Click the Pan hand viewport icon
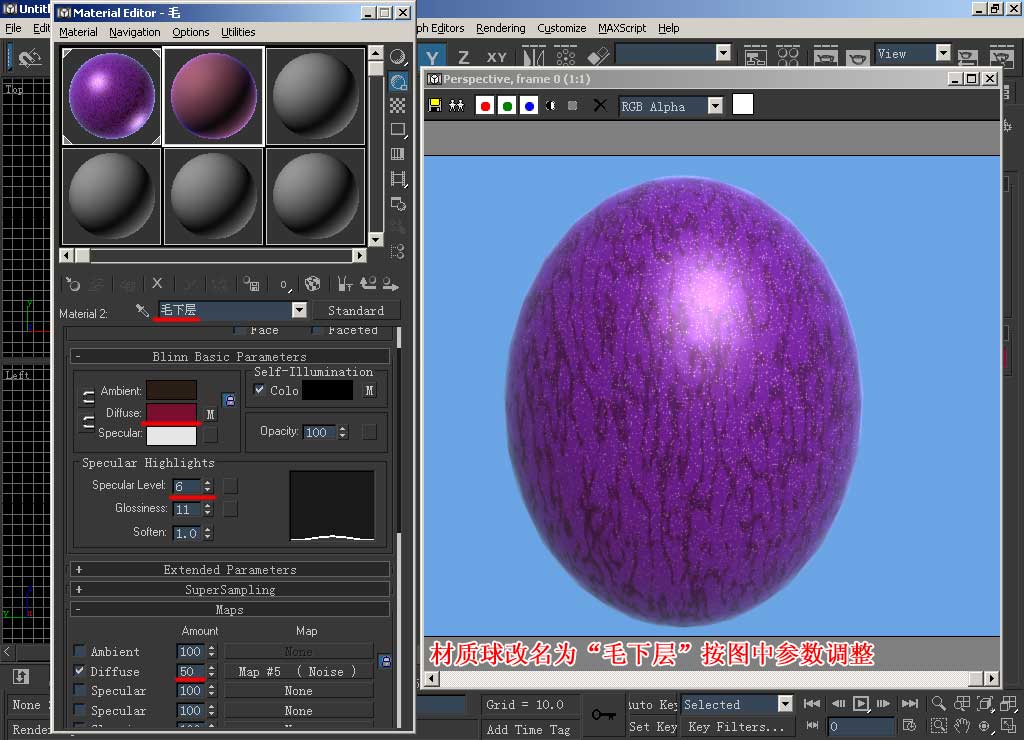1024x740 pixels. [961, 726]
